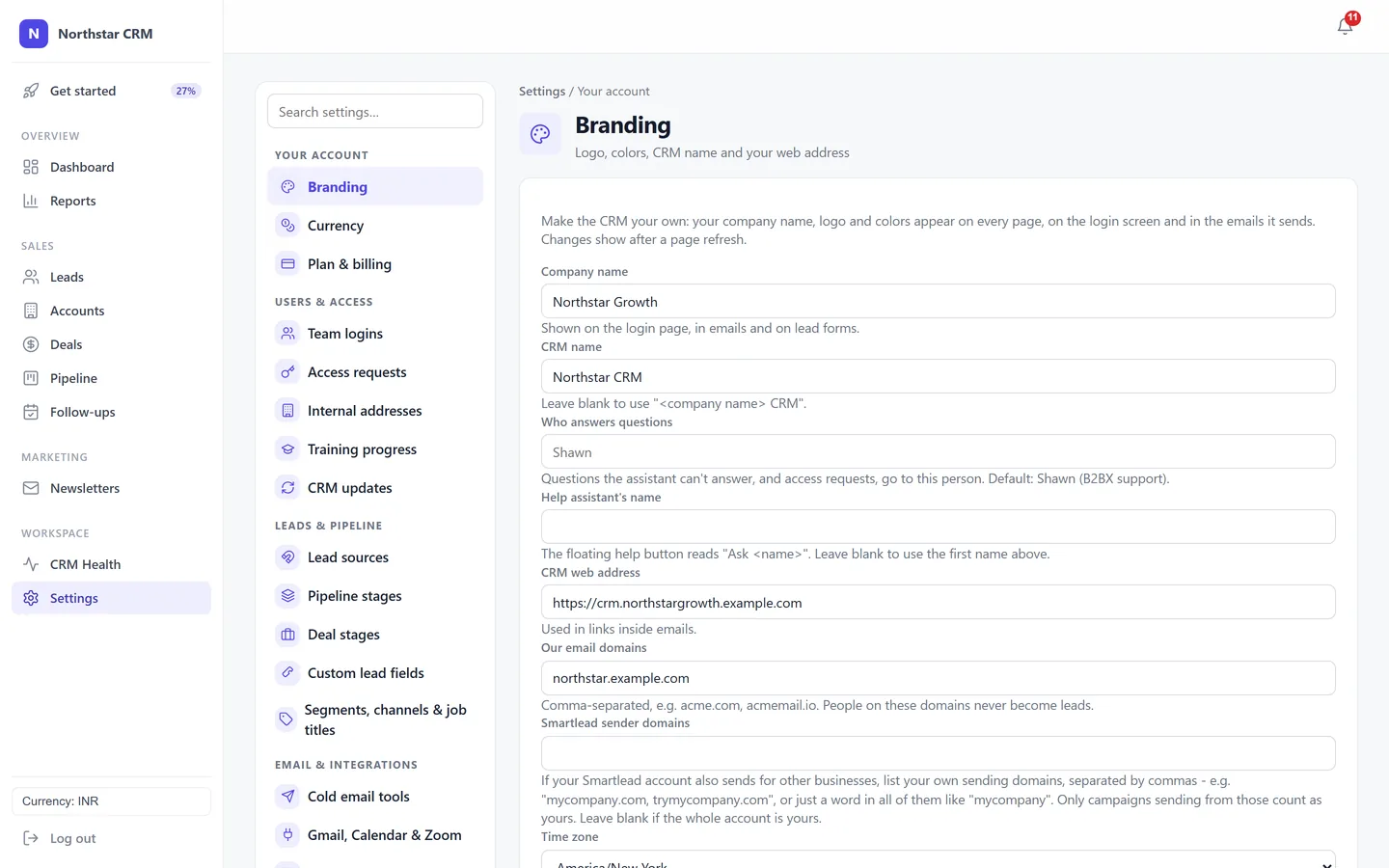Viewport: 1389px width, 868px height.
Task: Open Custom lead fields settings
Action: 375,673
